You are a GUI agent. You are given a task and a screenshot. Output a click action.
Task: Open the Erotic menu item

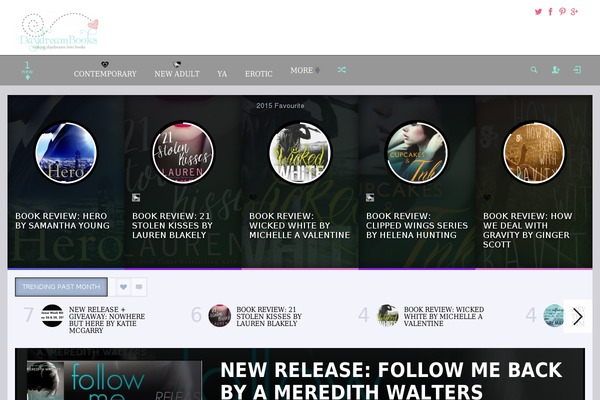point(259,74)
